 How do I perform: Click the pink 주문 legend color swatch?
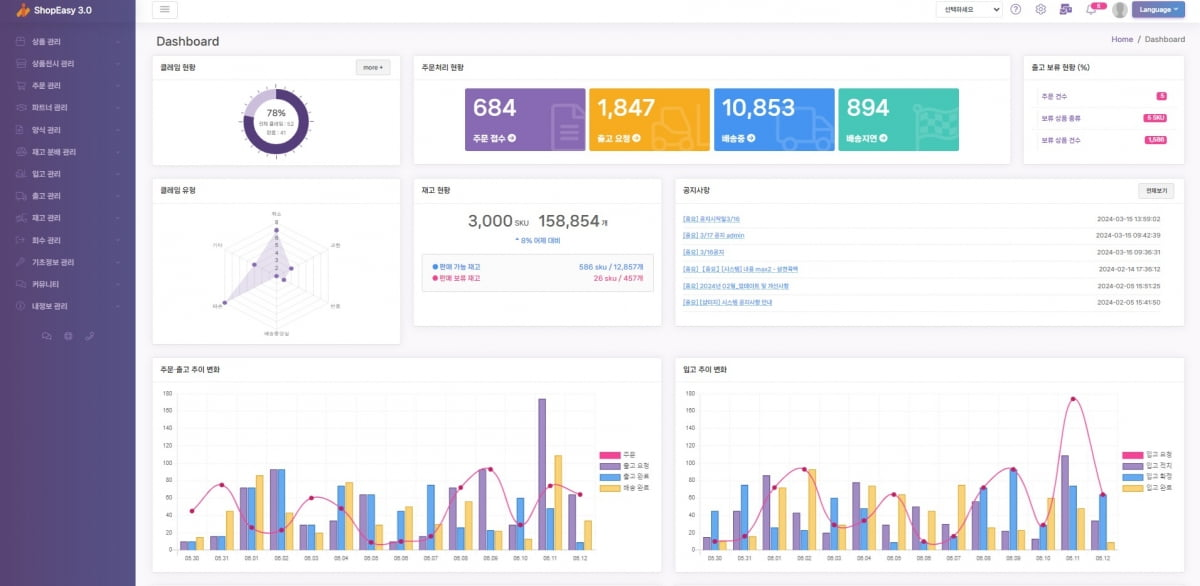(x=609, y=454)
